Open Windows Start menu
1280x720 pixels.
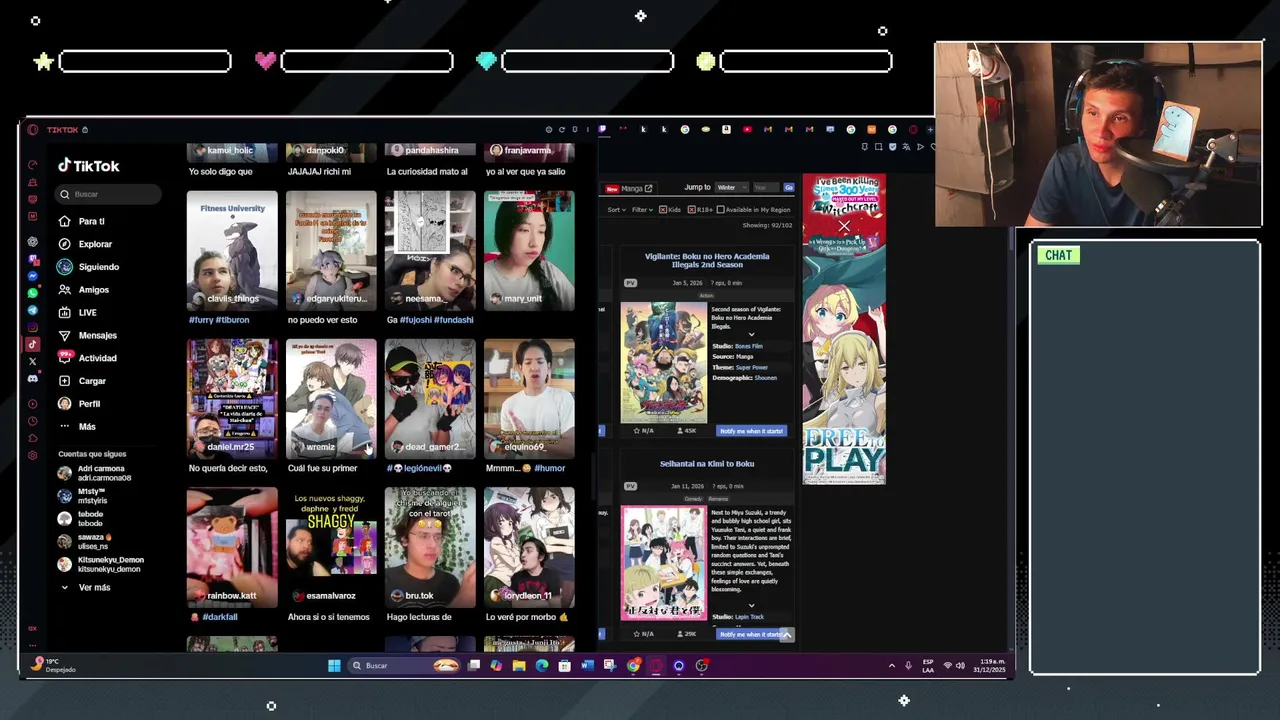point(334,665)
